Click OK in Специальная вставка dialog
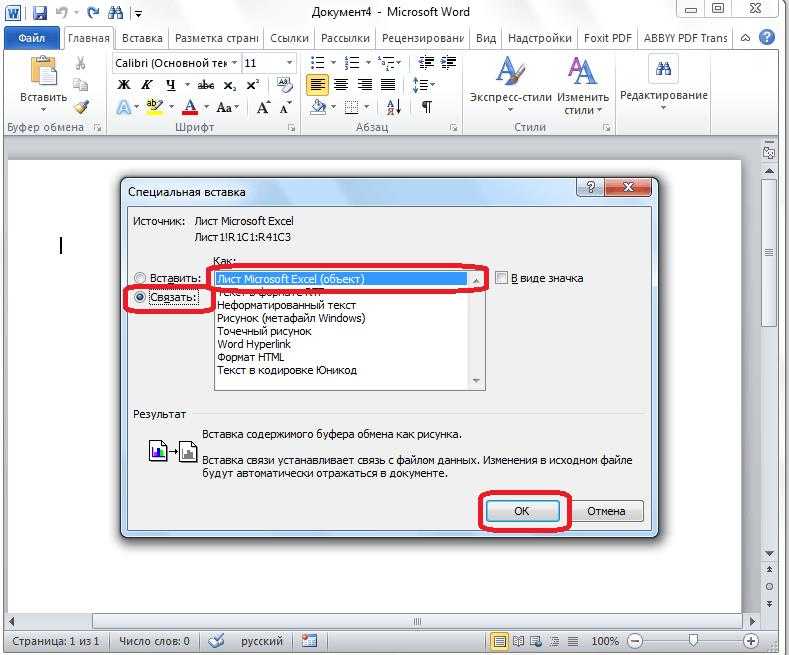This screenshot has width=789, height=655. click(x=522, y=511)
